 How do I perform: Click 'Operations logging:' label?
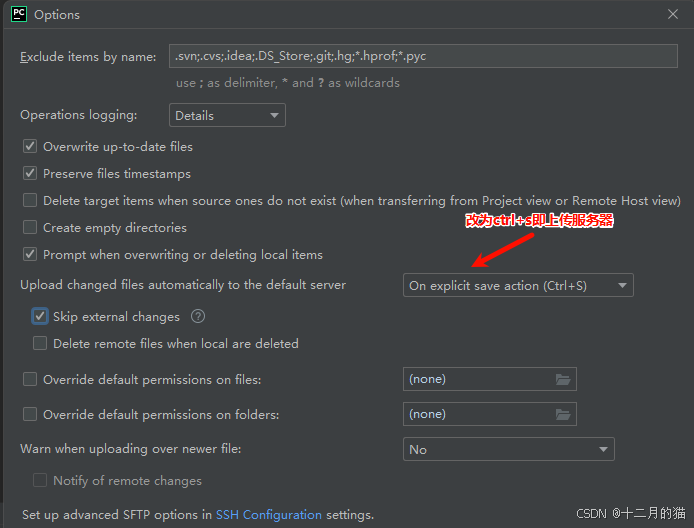click(79, 115)
